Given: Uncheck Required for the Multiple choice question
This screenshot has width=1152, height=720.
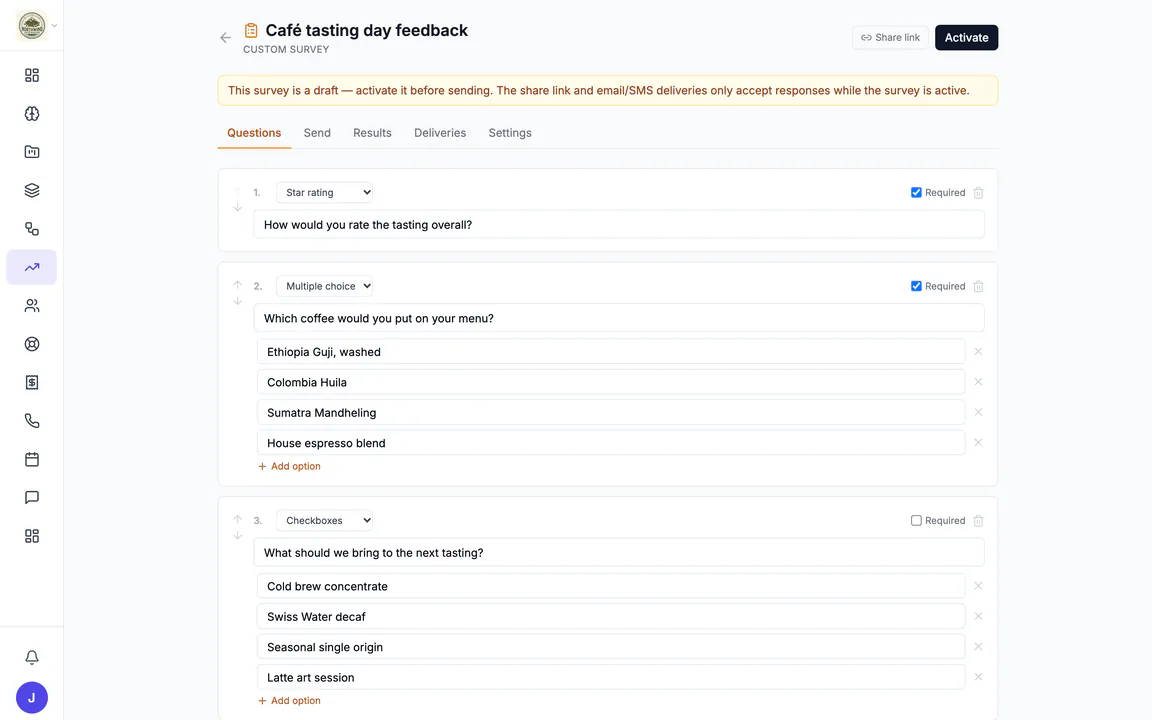Looking at the screenshot, I should [x=916, y=287].
